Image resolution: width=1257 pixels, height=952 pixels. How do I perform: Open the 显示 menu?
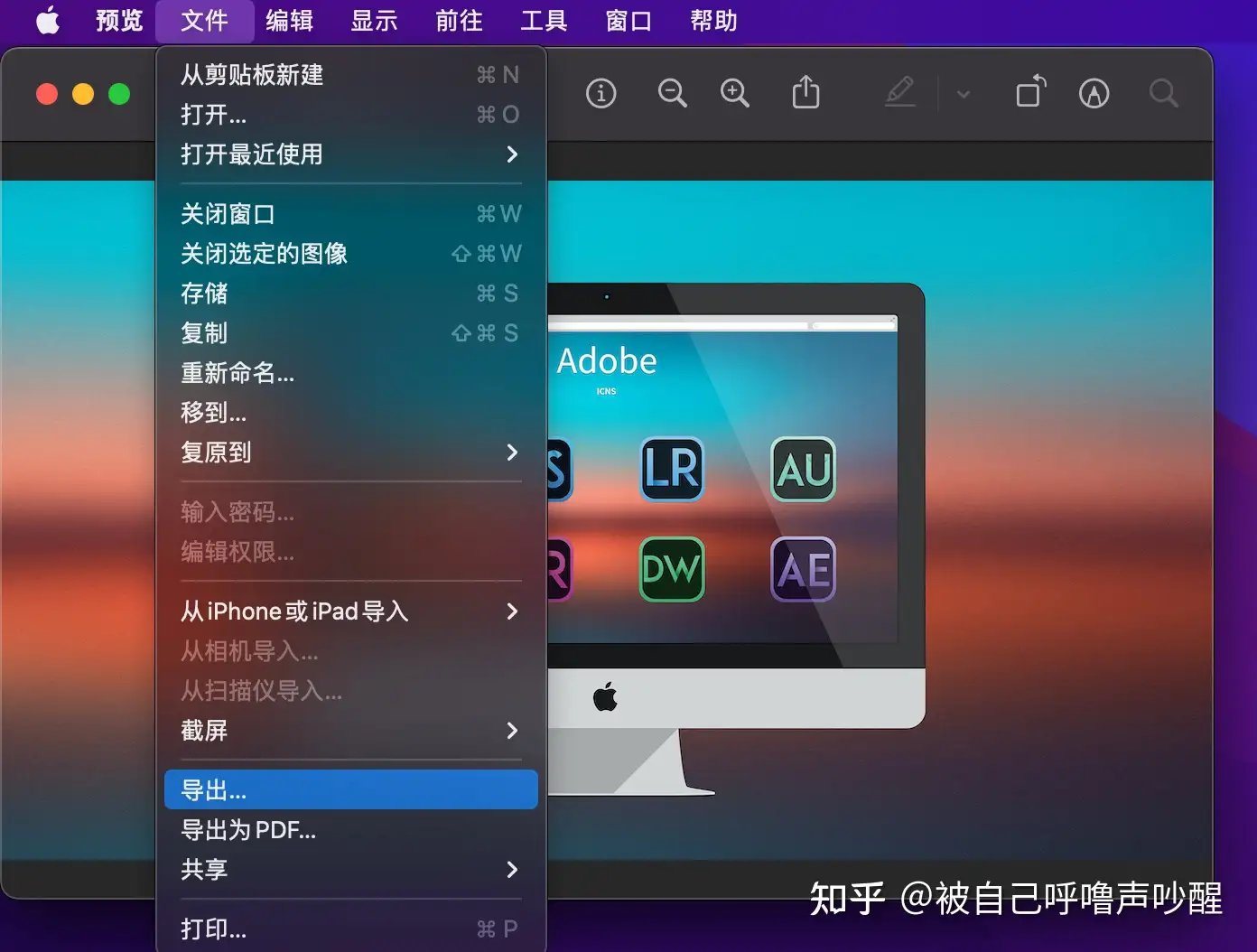coord(374,20)
